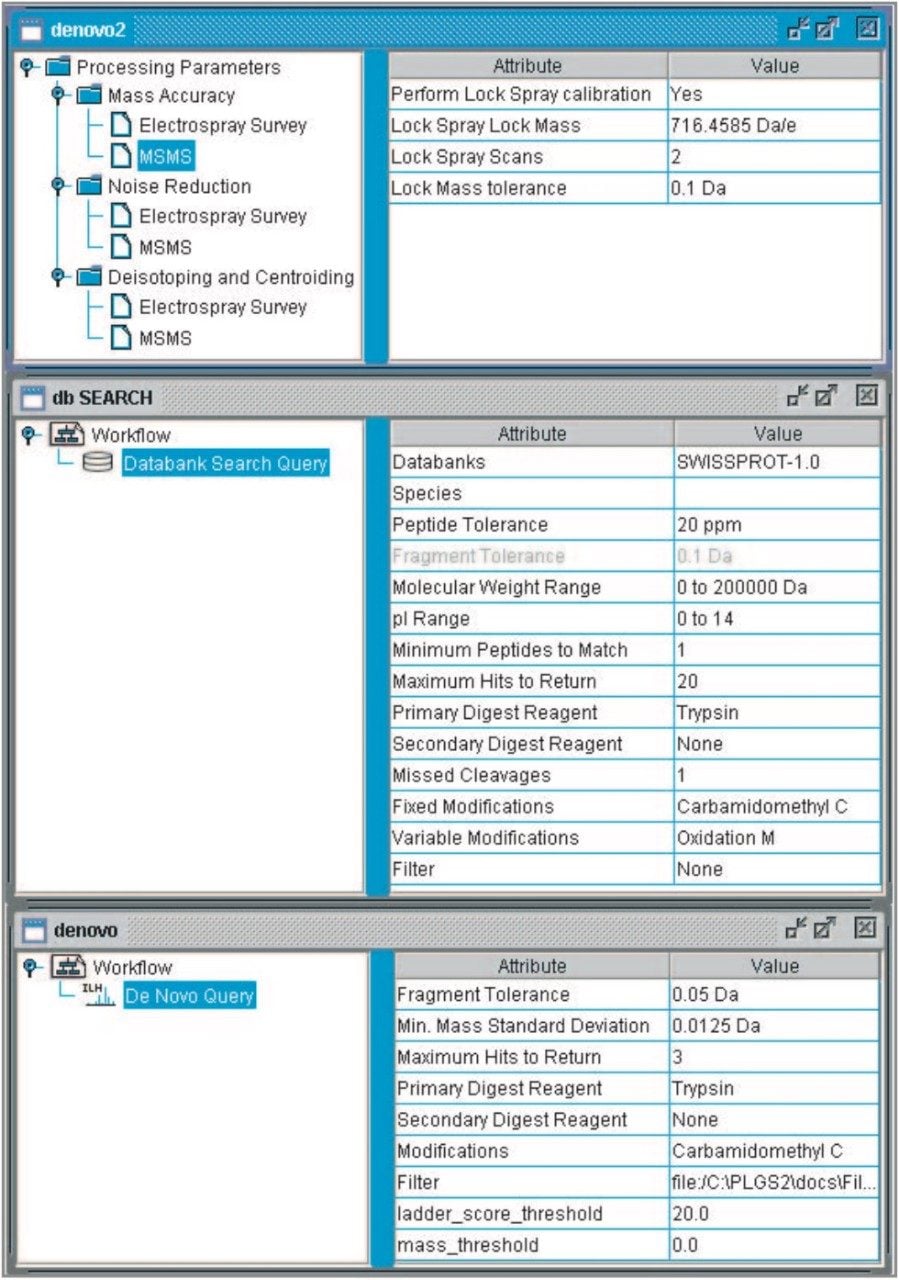Click the empty Species value cell
The image size is (899, 1280).
(778, 494)
